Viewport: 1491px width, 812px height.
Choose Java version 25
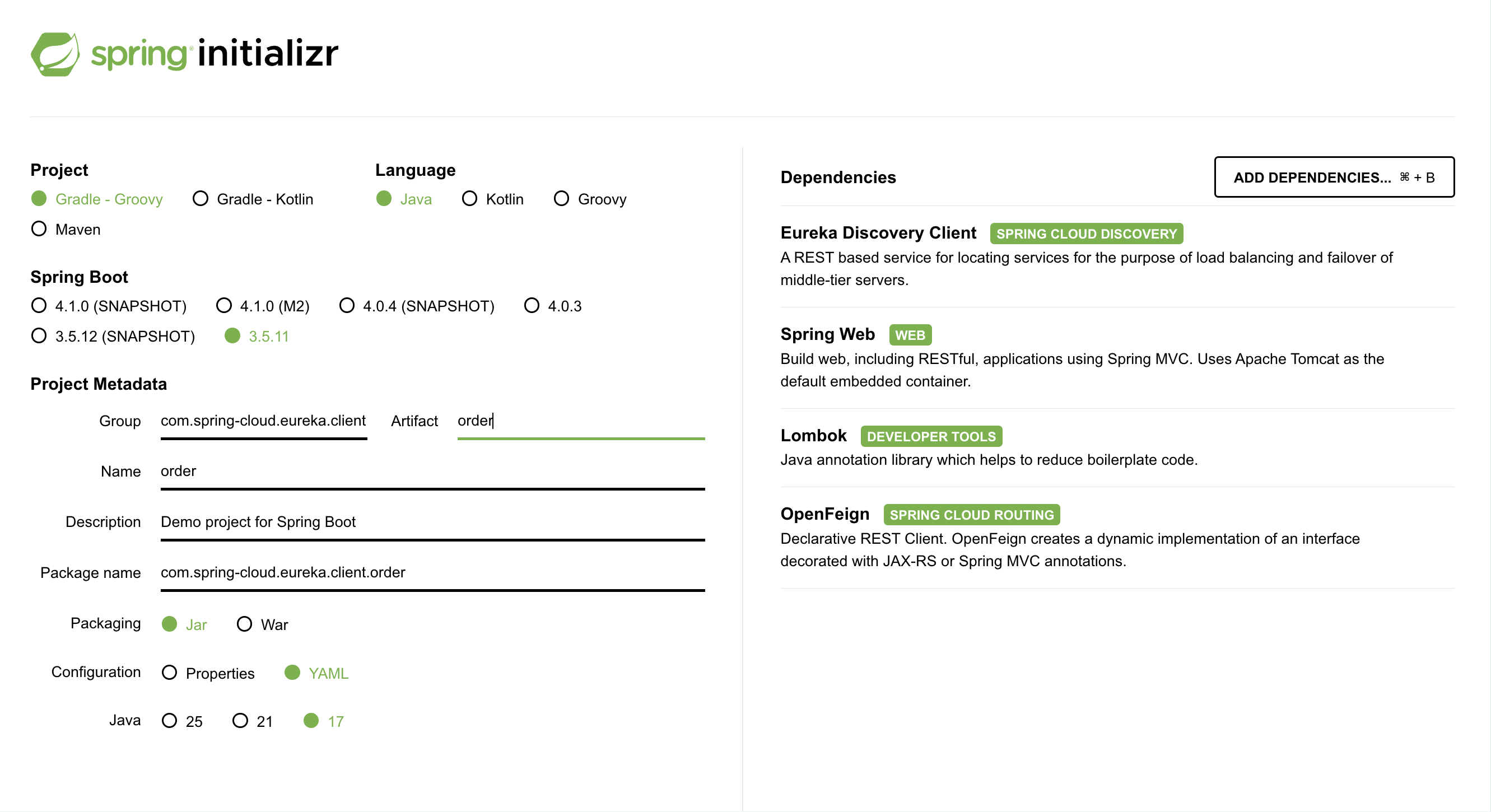click(183, 721)
